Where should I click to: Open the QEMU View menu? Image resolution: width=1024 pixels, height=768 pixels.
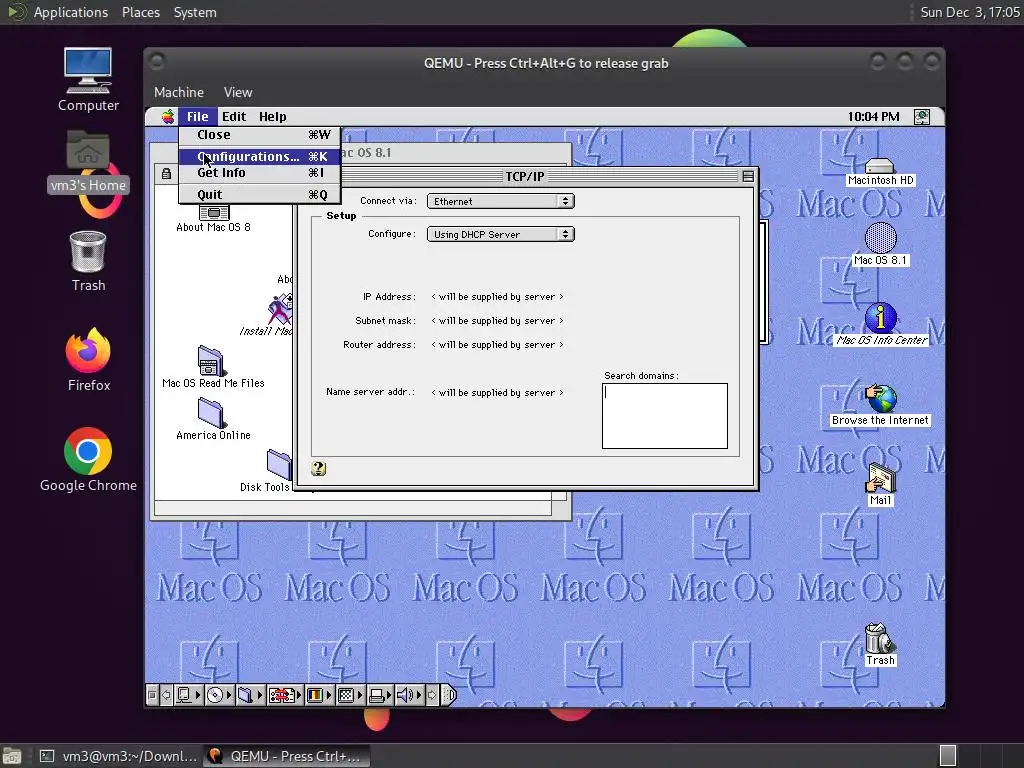click(x=238, y=92)
